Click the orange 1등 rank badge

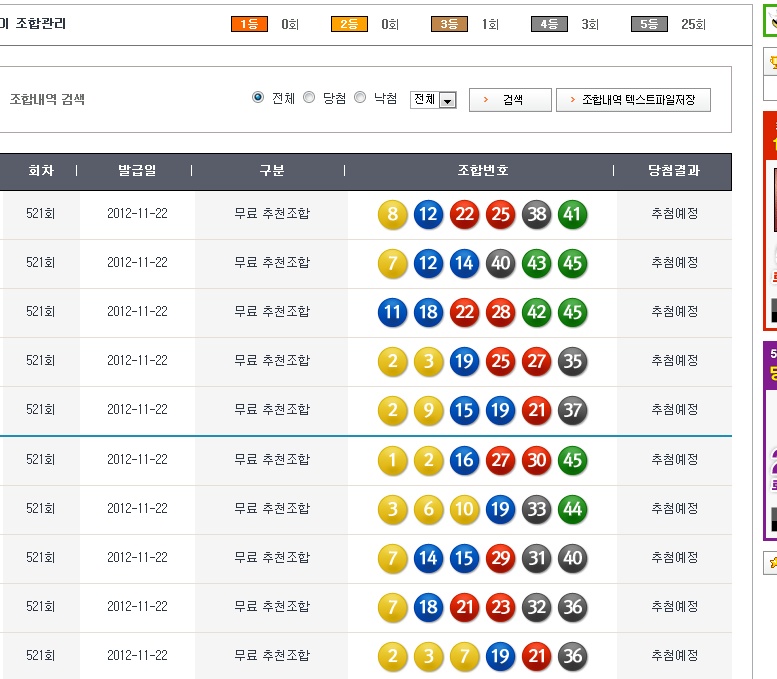pyautogui.click(x=249, y=24)
